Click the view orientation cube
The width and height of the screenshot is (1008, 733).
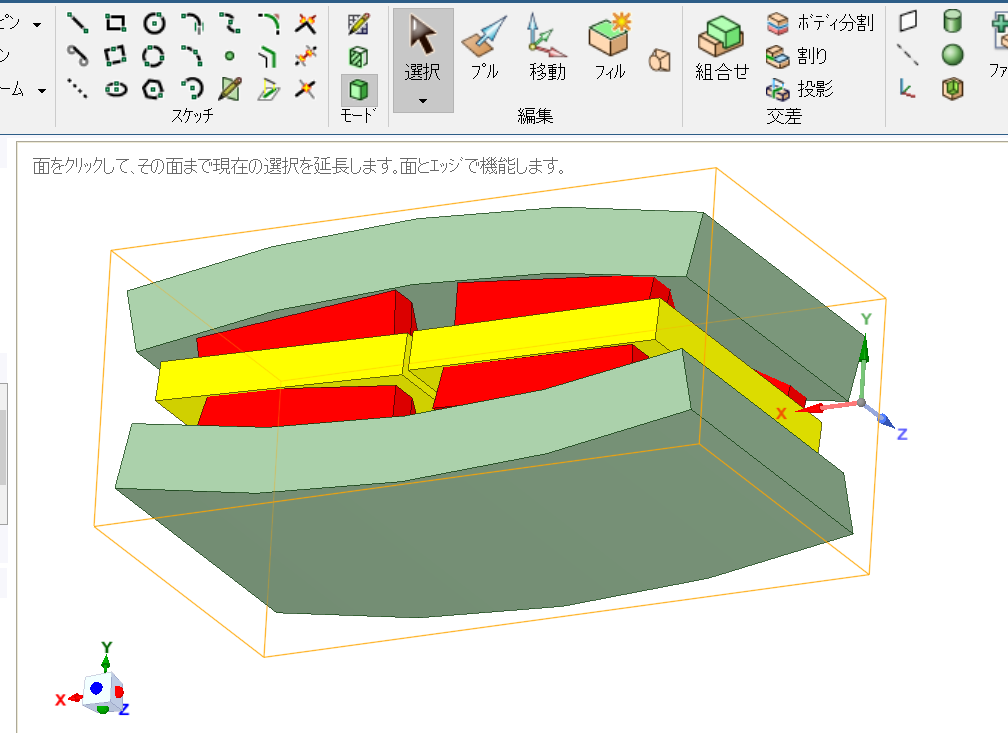pyautogui.click(x=101, y=692)
